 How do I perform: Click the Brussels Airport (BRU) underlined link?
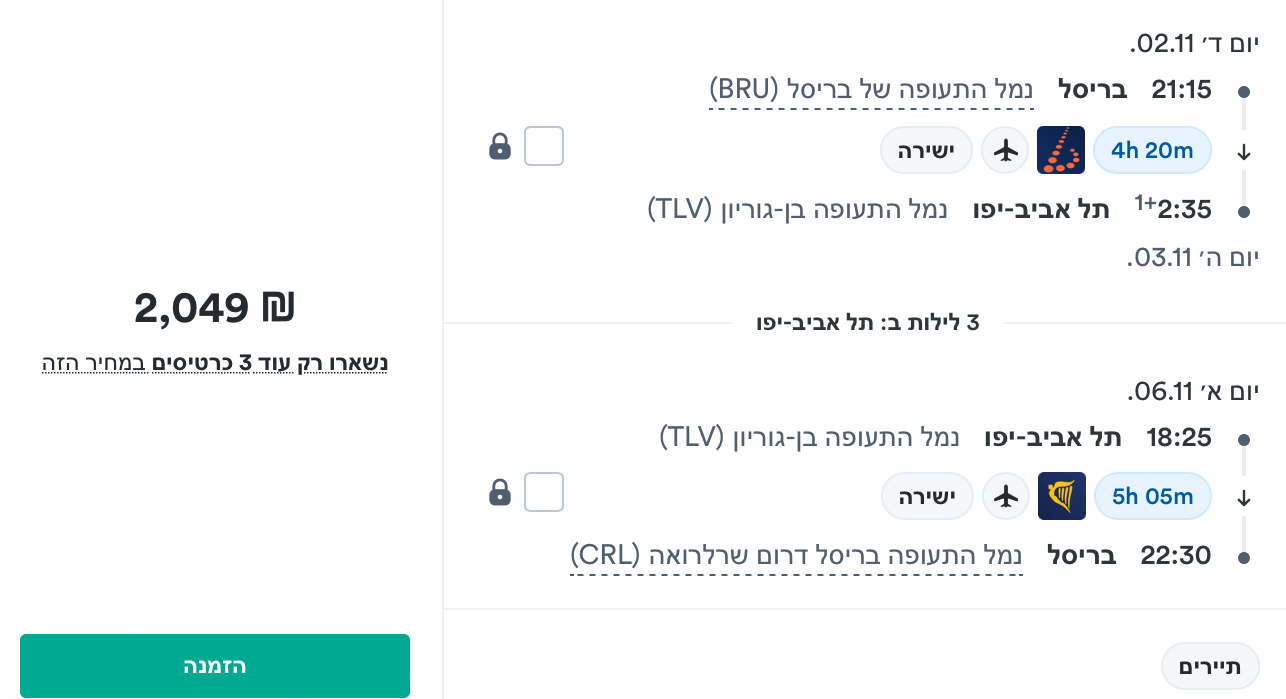(x=871, y=90)
